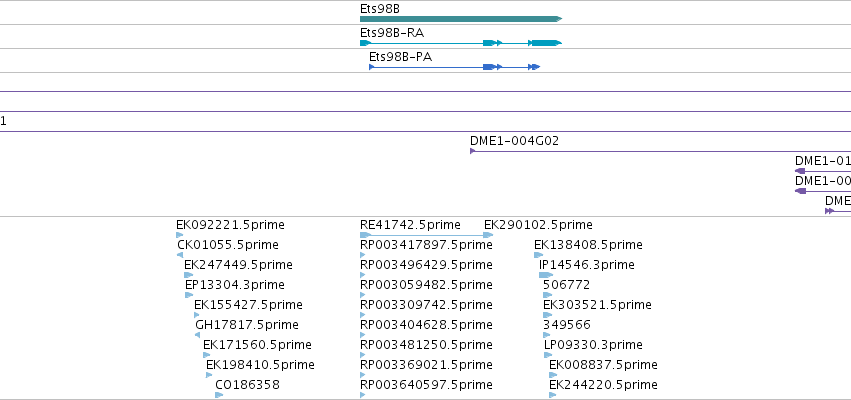Click the IP14546.3prime feature glyph
The width and height of the screenshot is (851, 400).
coord(546,275)
